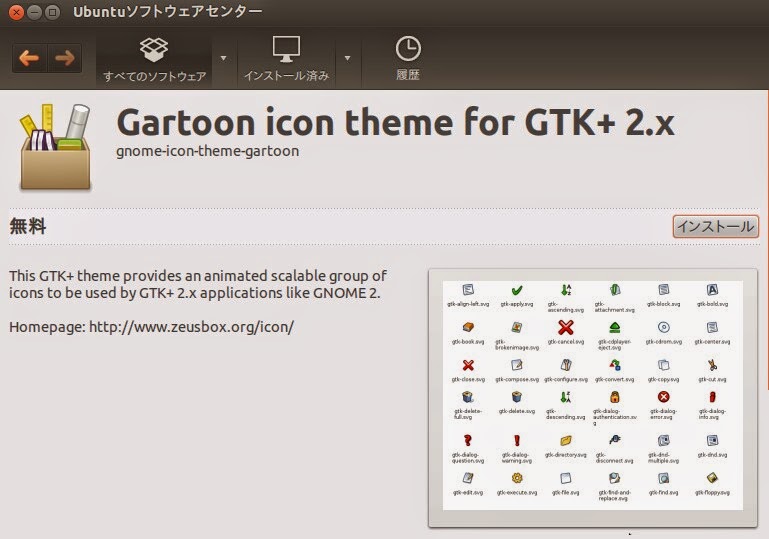Open the icon theme screenshot thumbnail
Image resolution: width=769 pixels, height=539 pixels.
(x=592, y=397)
